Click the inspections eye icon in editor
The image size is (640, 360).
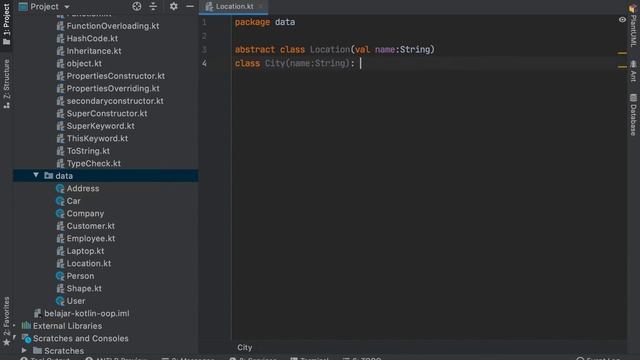pyautogui.click(x=622, y=20)
